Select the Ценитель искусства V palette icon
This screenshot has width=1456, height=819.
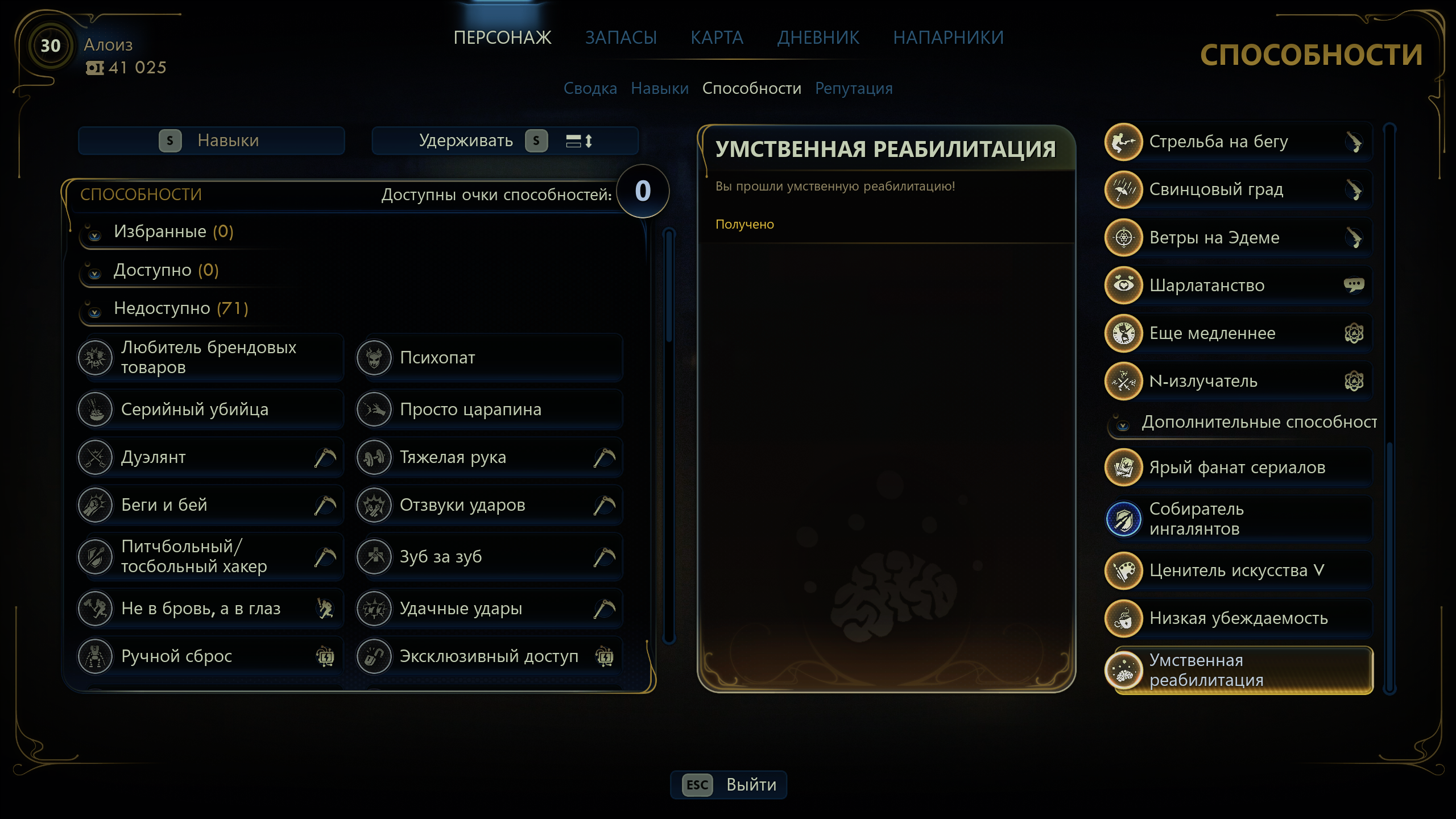click(1124, 570)
